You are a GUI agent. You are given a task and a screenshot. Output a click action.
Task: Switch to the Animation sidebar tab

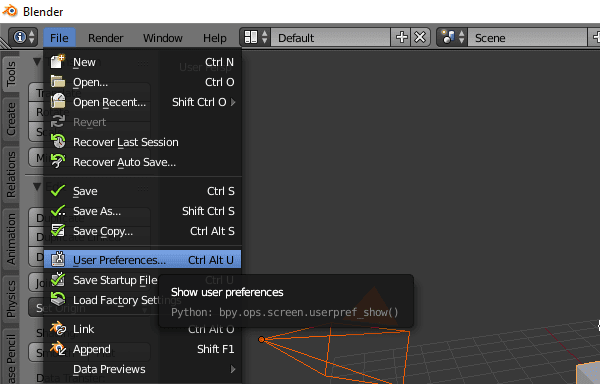[x=11, y=239]
